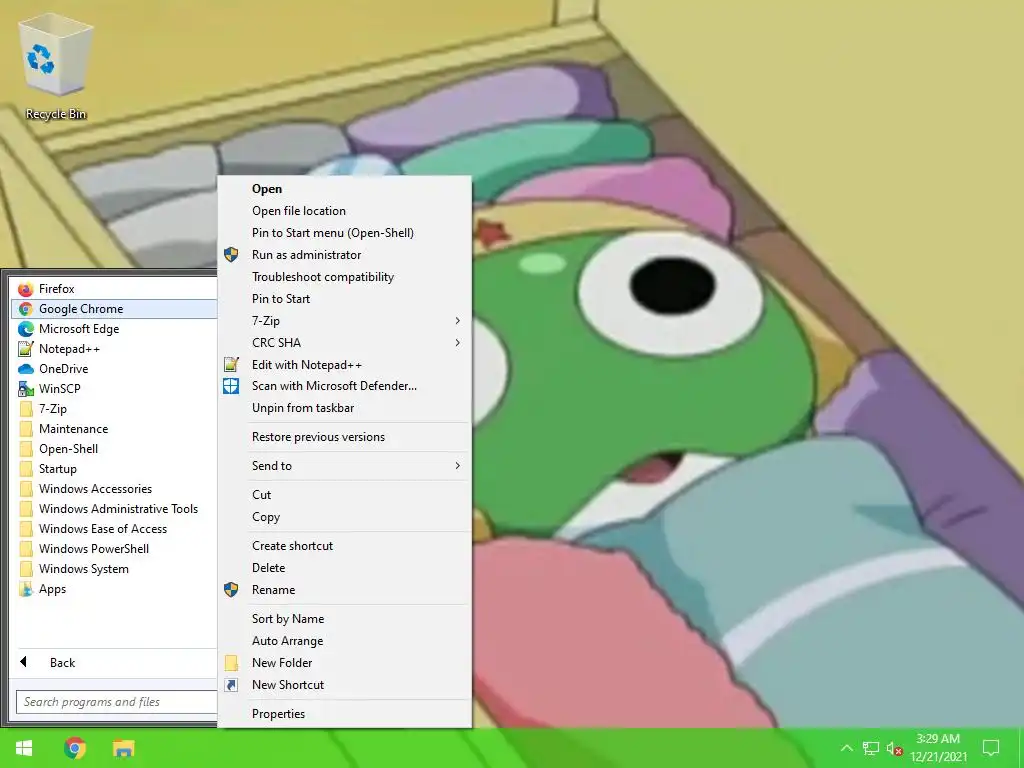Select Restore previous versions
This screenshot has height=768, width=1024.
pyautogui.click(x=344, y=437)
